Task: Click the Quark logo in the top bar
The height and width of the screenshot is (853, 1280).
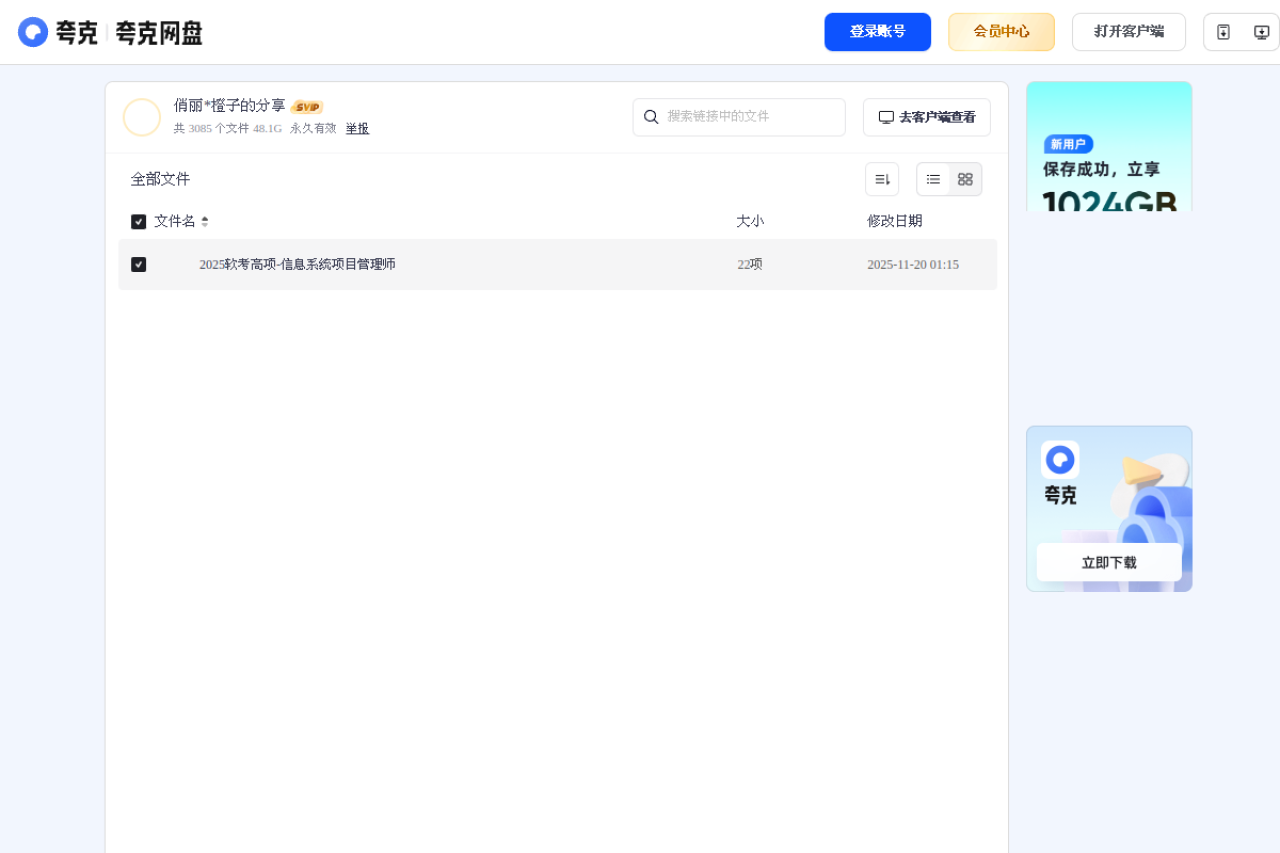Action: pos(33,31)
